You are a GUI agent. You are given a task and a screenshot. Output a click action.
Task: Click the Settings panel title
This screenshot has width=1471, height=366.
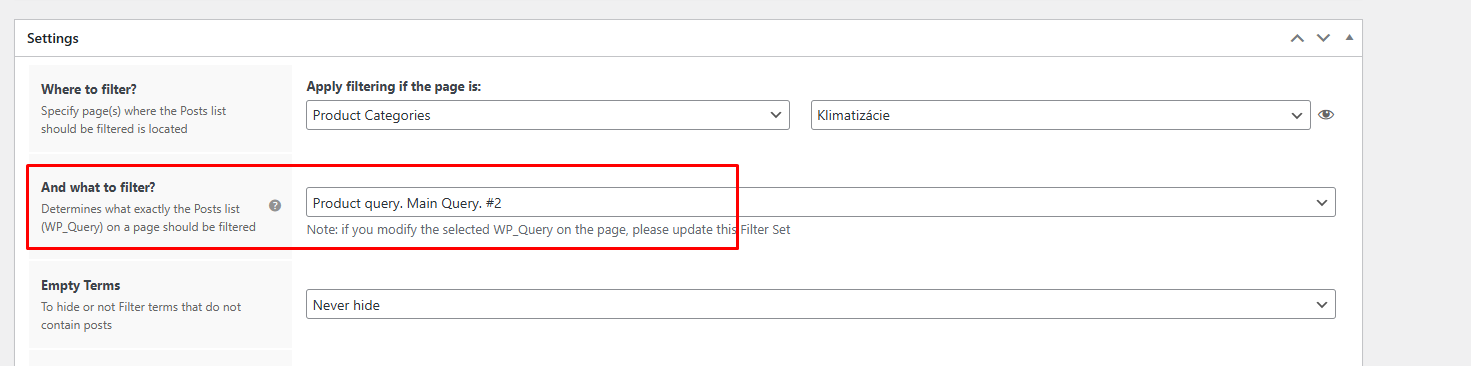point(53,38)
